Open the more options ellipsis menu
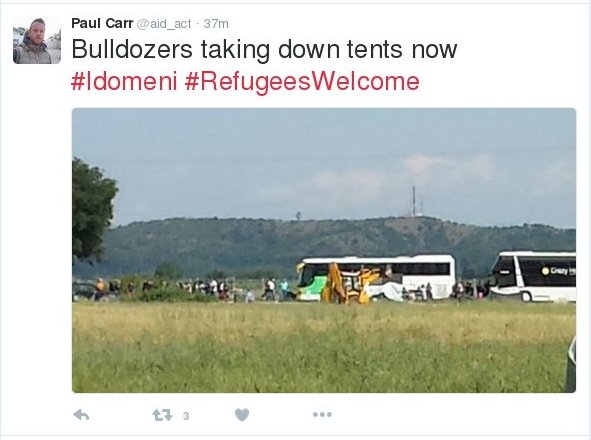This screenshot has height=440, width=591. point(322,415)
